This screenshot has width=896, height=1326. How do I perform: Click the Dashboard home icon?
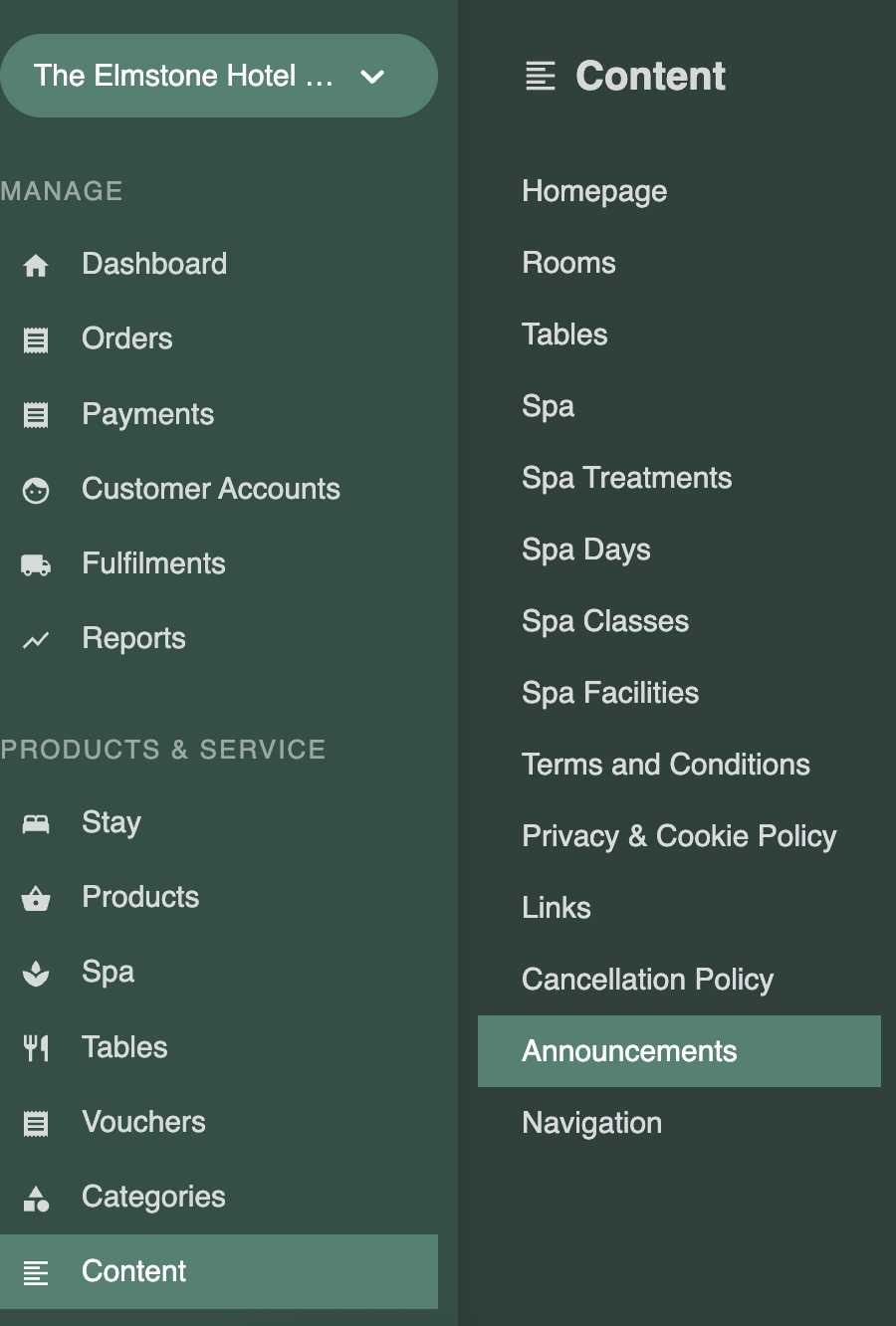pyautogui.click(x=36, y=265)
